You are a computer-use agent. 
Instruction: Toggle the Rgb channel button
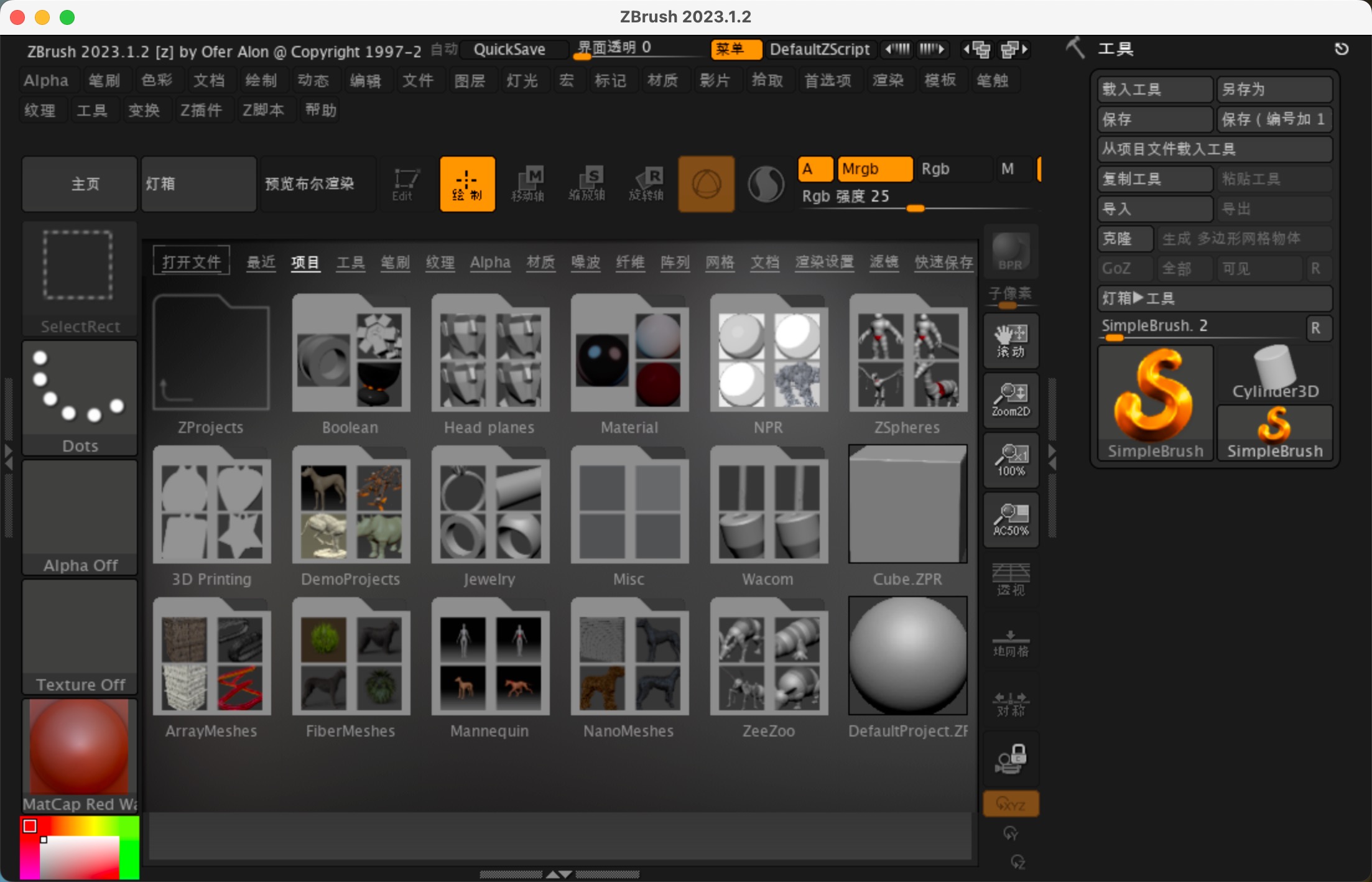click(953, 169)
